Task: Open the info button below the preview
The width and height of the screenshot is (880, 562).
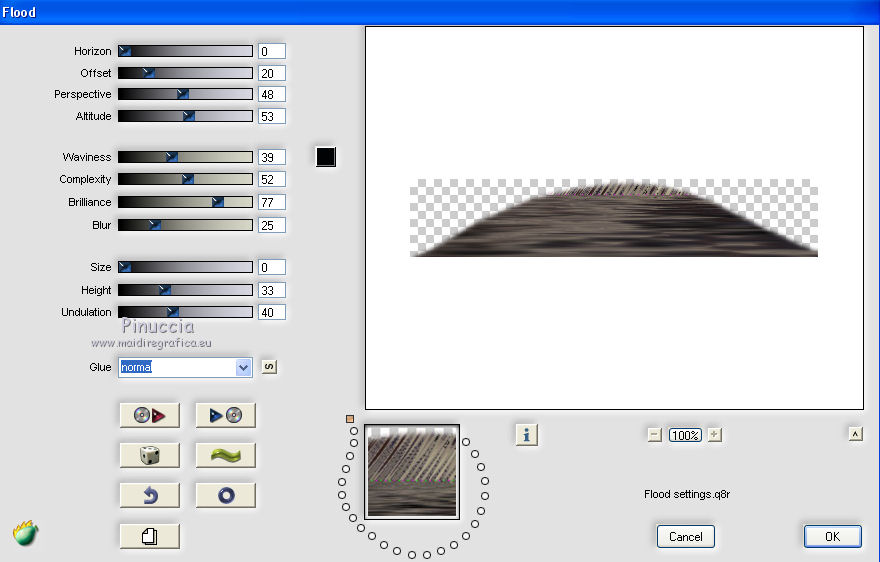Action: pos(527,434)
